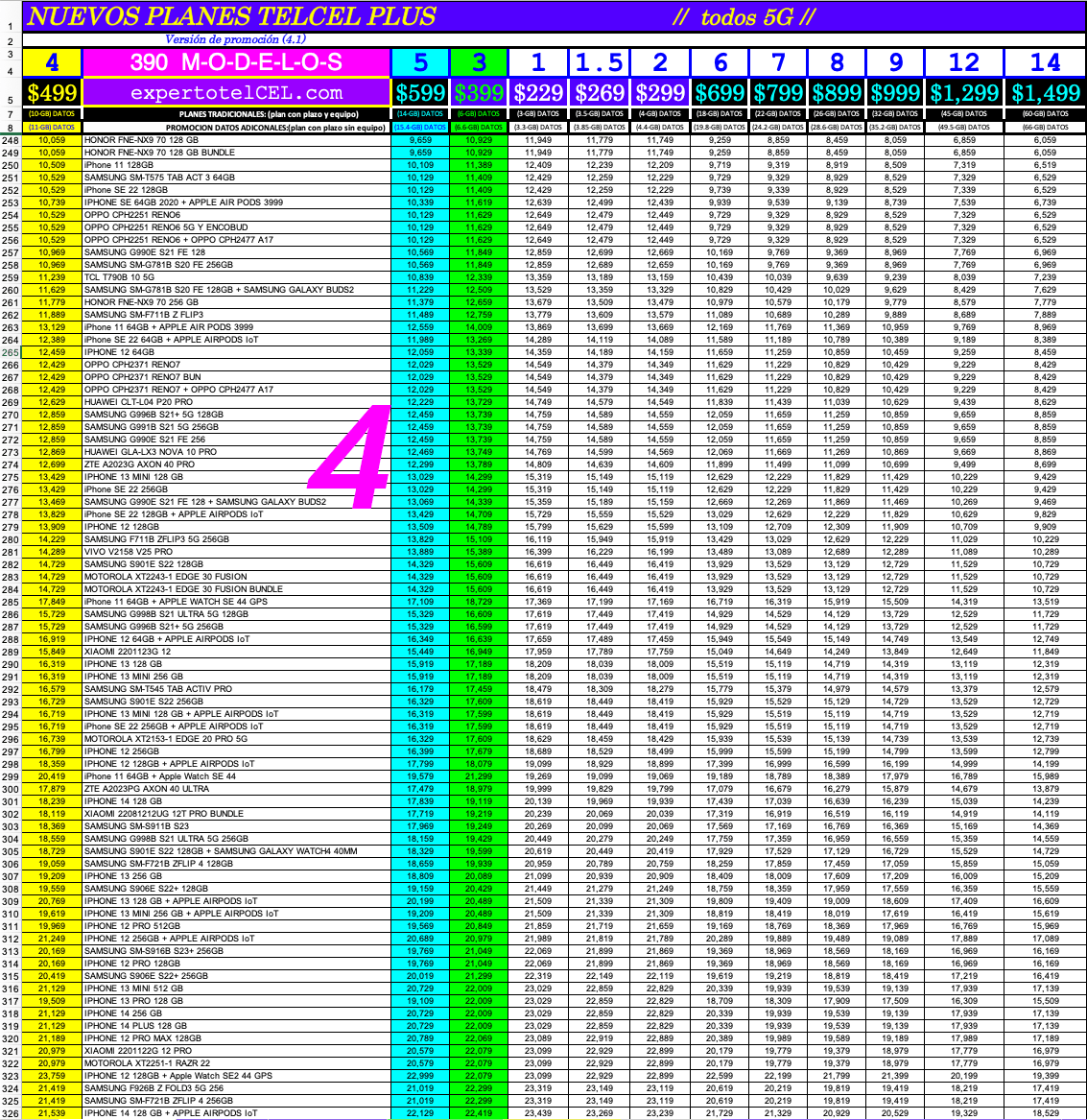Click the 'PROMOCION DATOS ADICONALES' header cell
The width and height of the screenshot is (1087, 1120).
[x=236, y=127]
